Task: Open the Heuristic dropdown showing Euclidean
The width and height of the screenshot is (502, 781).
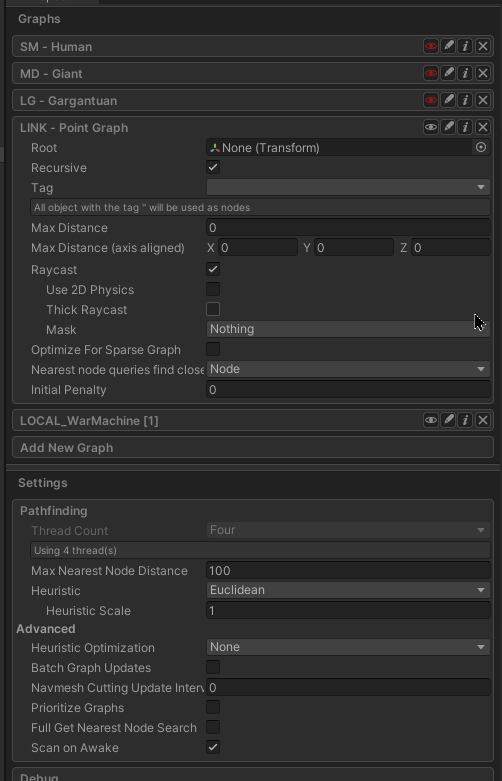Action: click(x=348, y=590)
